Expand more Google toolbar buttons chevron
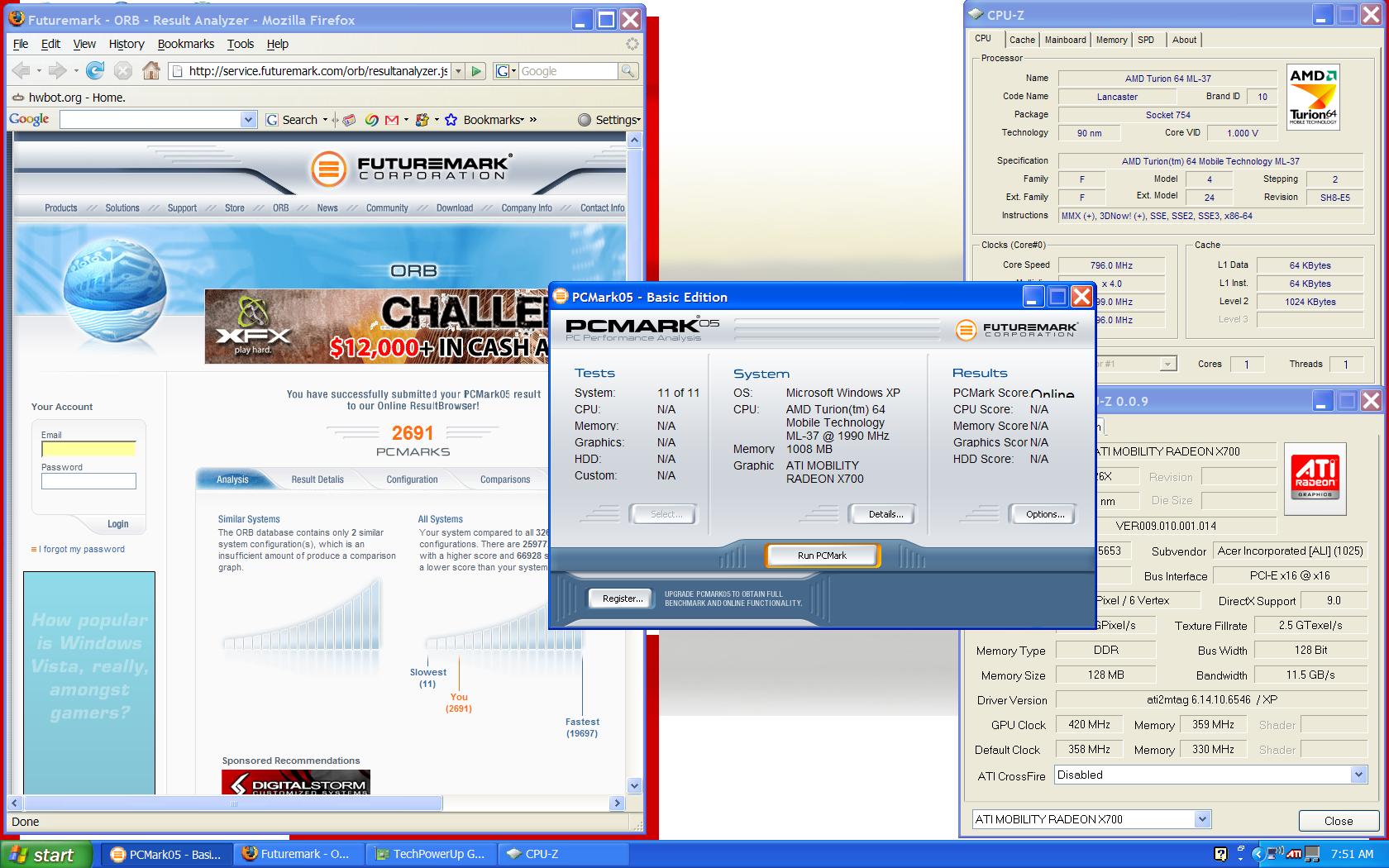 (x=533, y=120)
